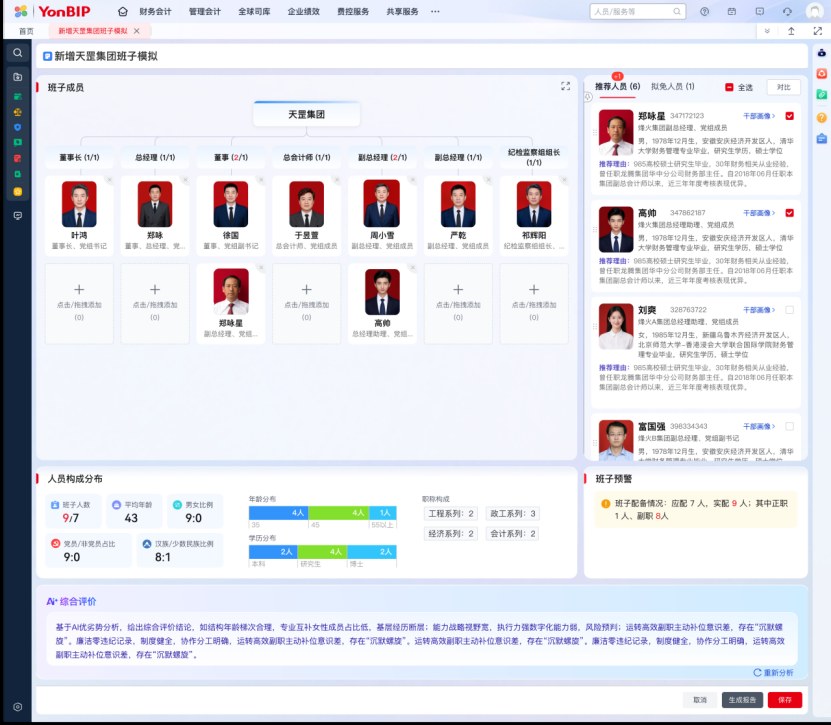Viewport: 831px width, 725px height.
Task: Click the 对比 button
Action: (783, 87)
